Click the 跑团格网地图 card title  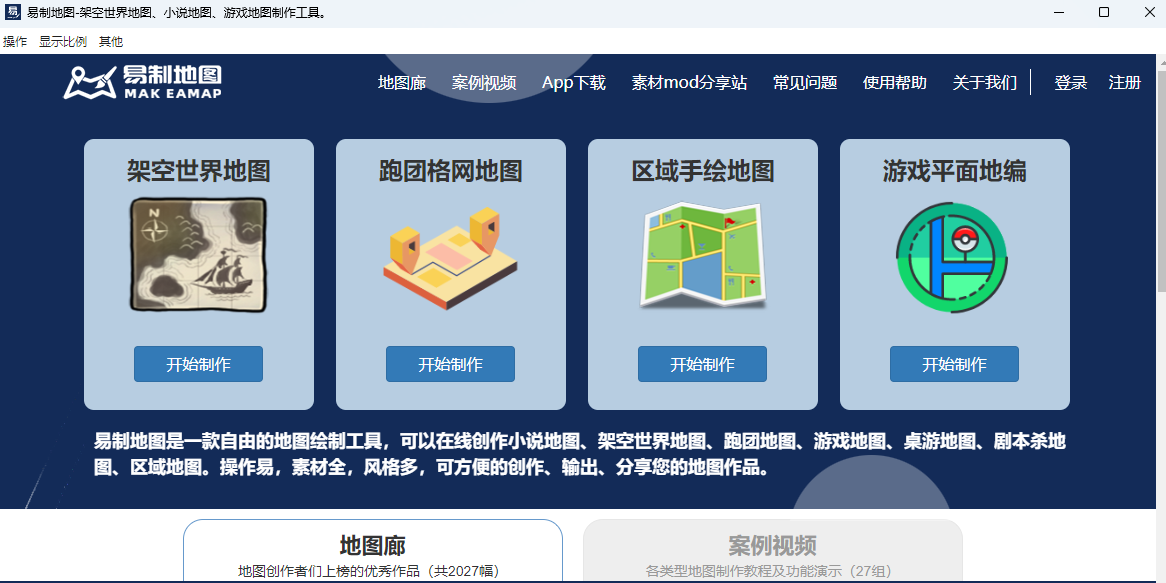[451, 172]
